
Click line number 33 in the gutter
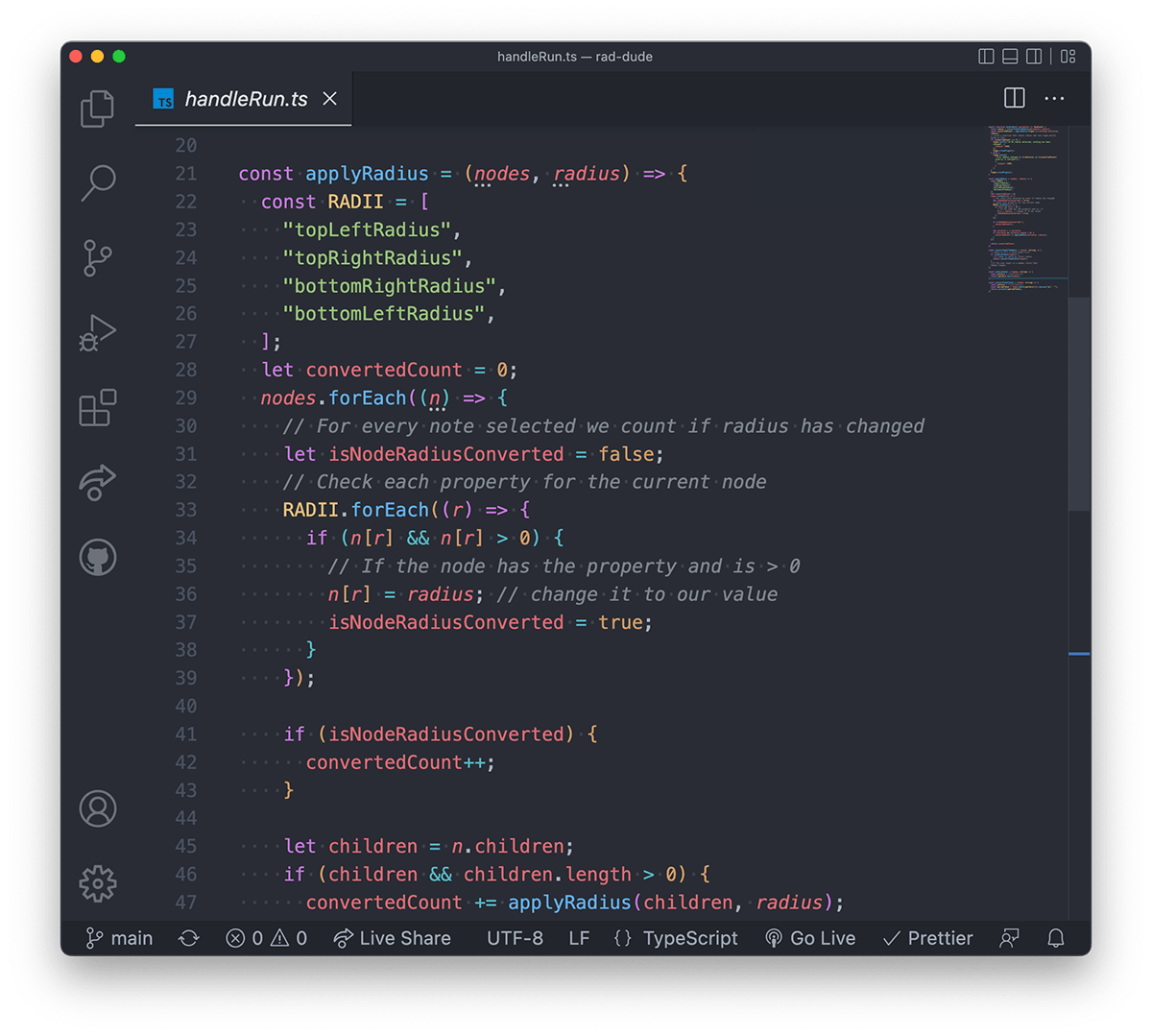(186, 510)
